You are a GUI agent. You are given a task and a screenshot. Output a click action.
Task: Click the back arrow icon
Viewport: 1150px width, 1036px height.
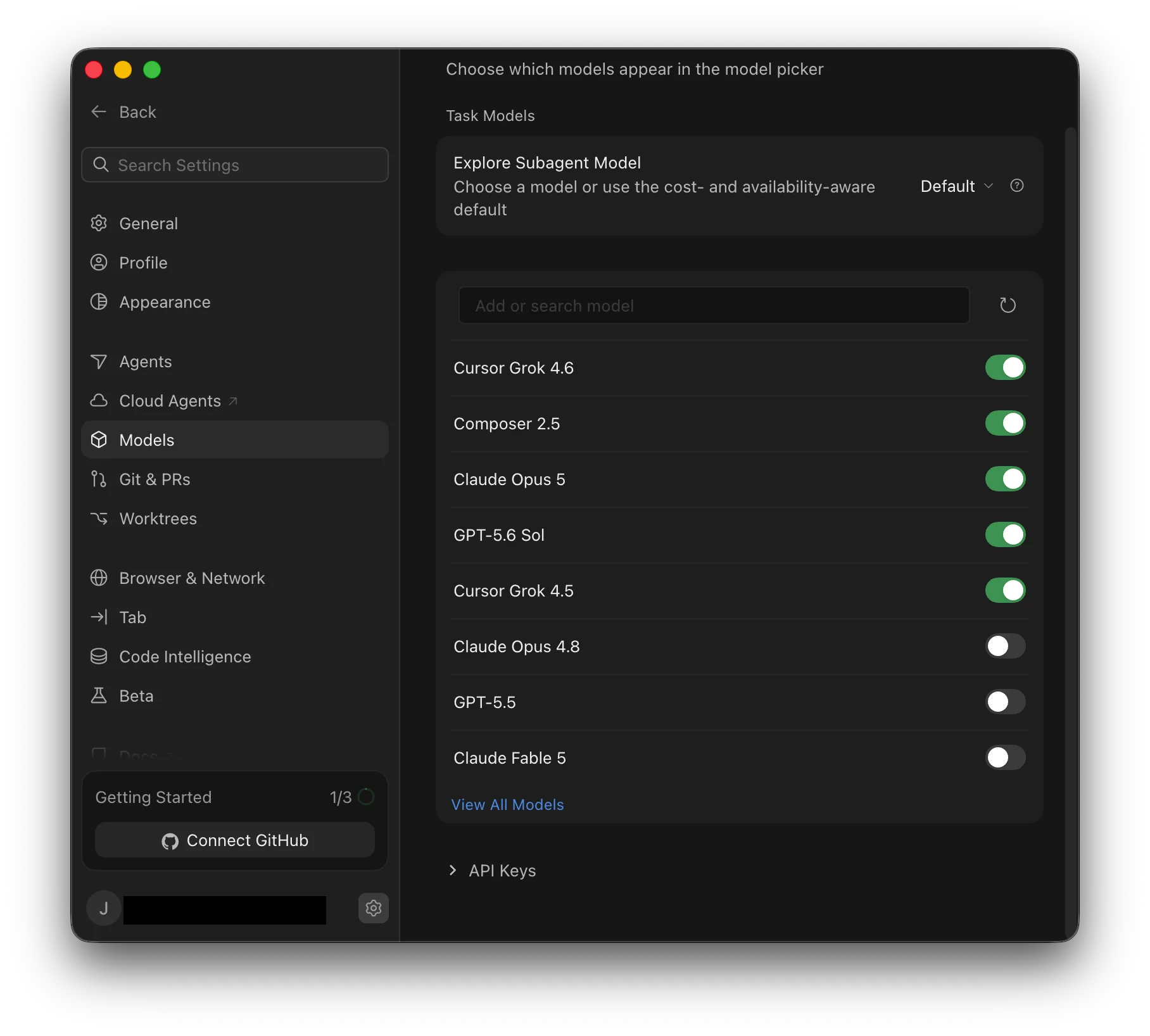click(x=99, y=112)
